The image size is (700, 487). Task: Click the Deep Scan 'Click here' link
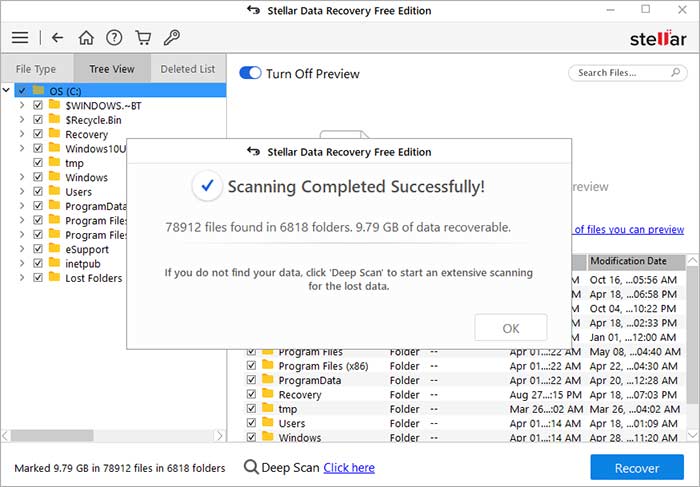point(349,467)
